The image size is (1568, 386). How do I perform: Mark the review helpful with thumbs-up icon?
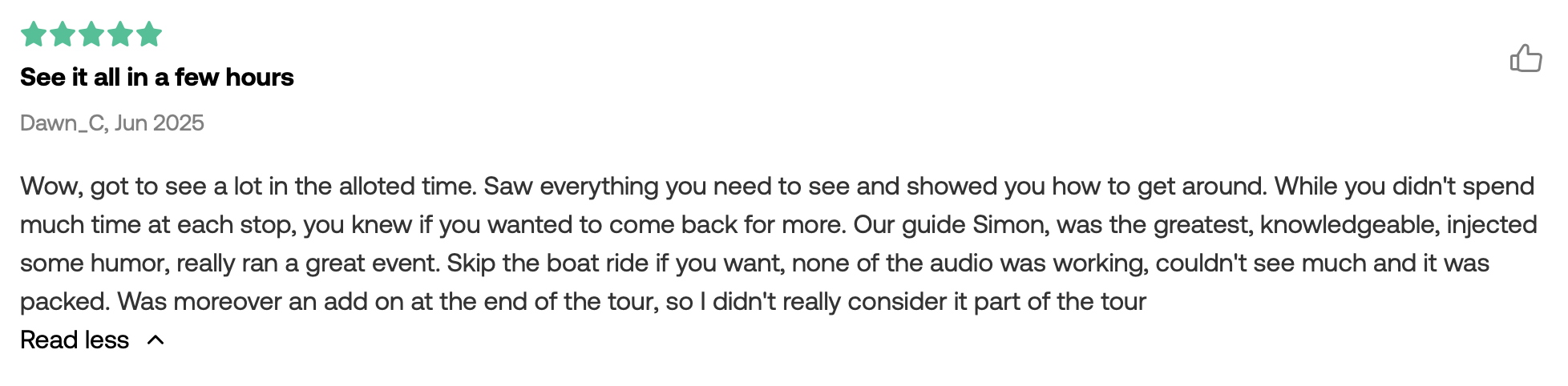pos(1526,58)
